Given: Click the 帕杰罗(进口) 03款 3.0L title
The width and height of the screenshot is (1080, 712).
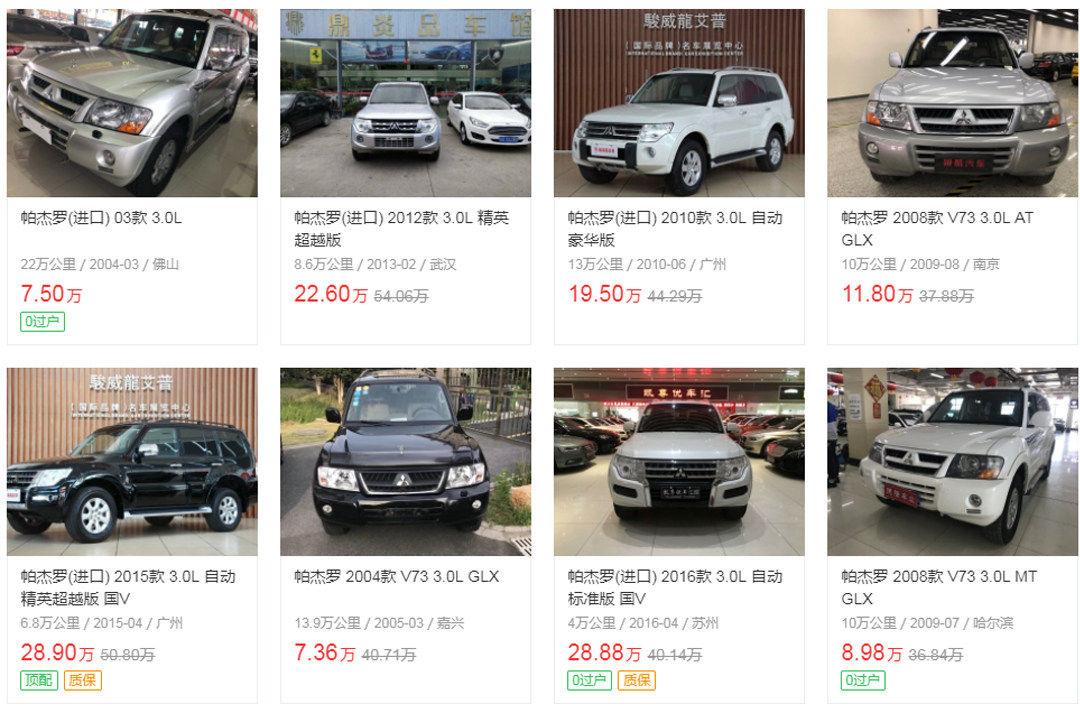Looking at the screenshot, I should point(101,218).
